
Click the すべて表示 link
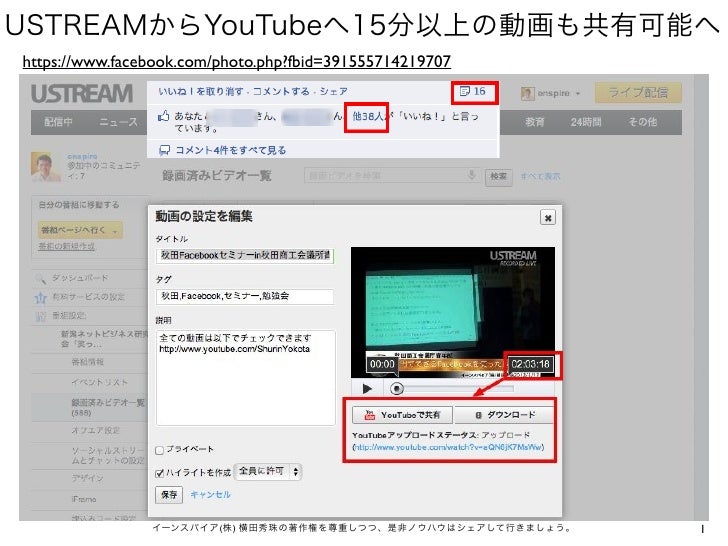point(540,177)
